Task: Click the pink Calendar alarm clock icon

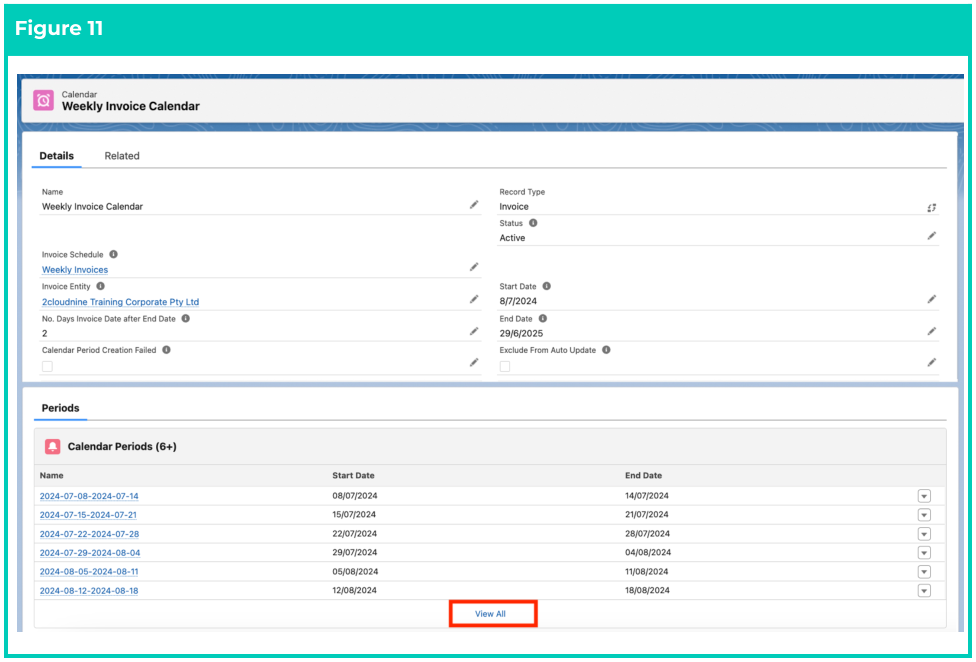Action: (44, 100)
